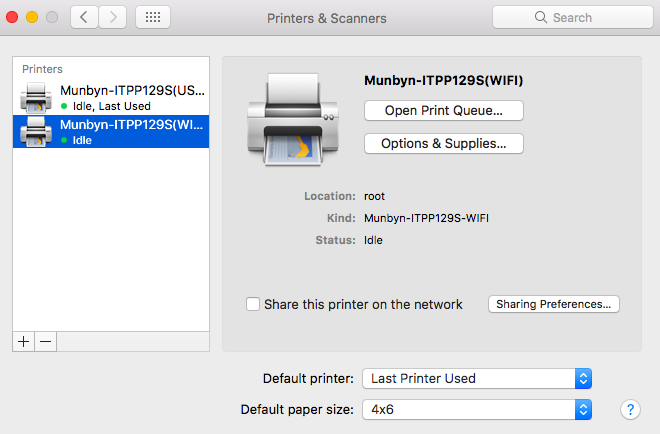Go forward with the right chevron

click(x=112, y=17)
